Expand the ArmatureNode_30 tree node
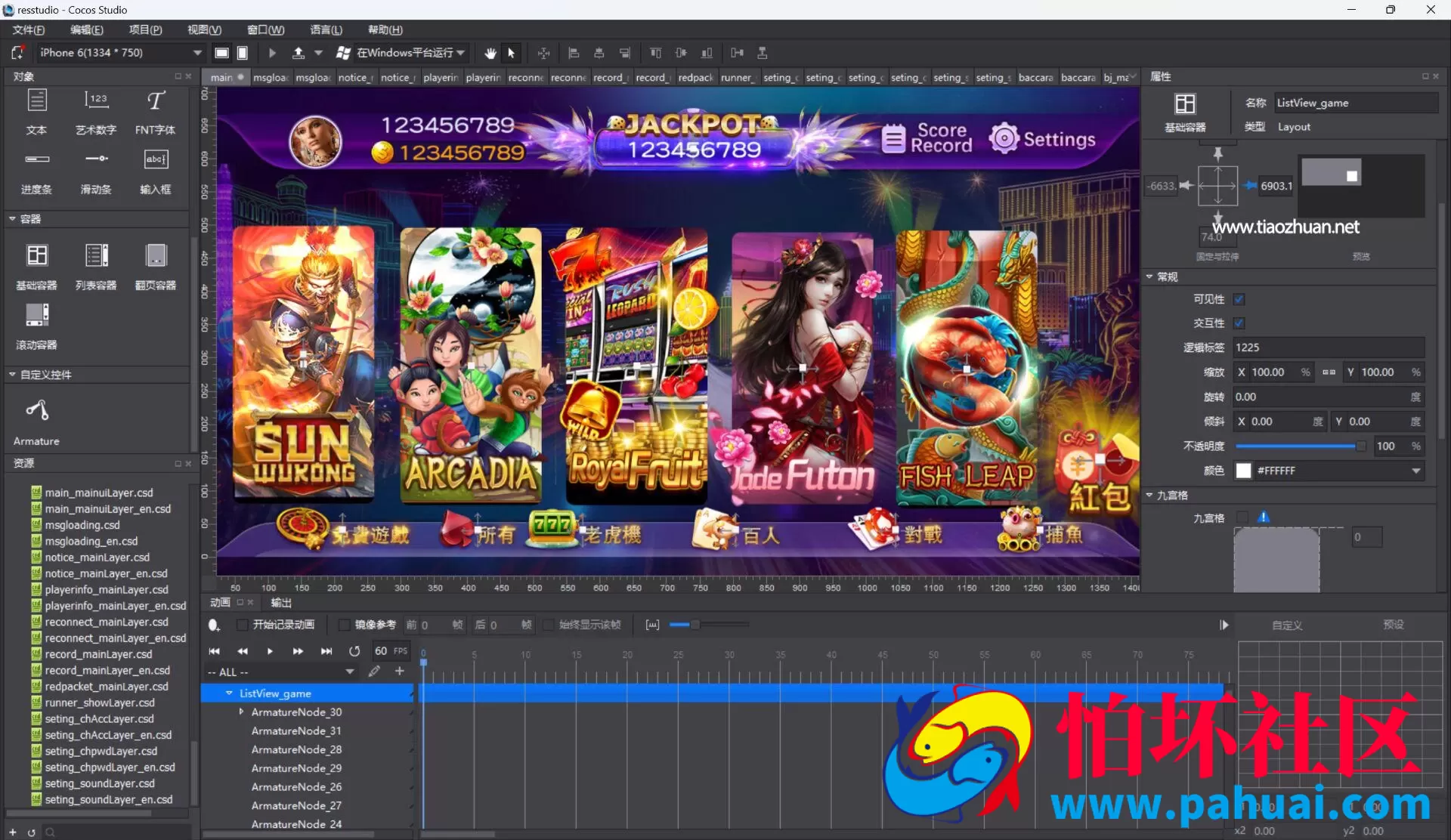The width and height of the screenshot is (1451, 840). [x=241, y=712]
